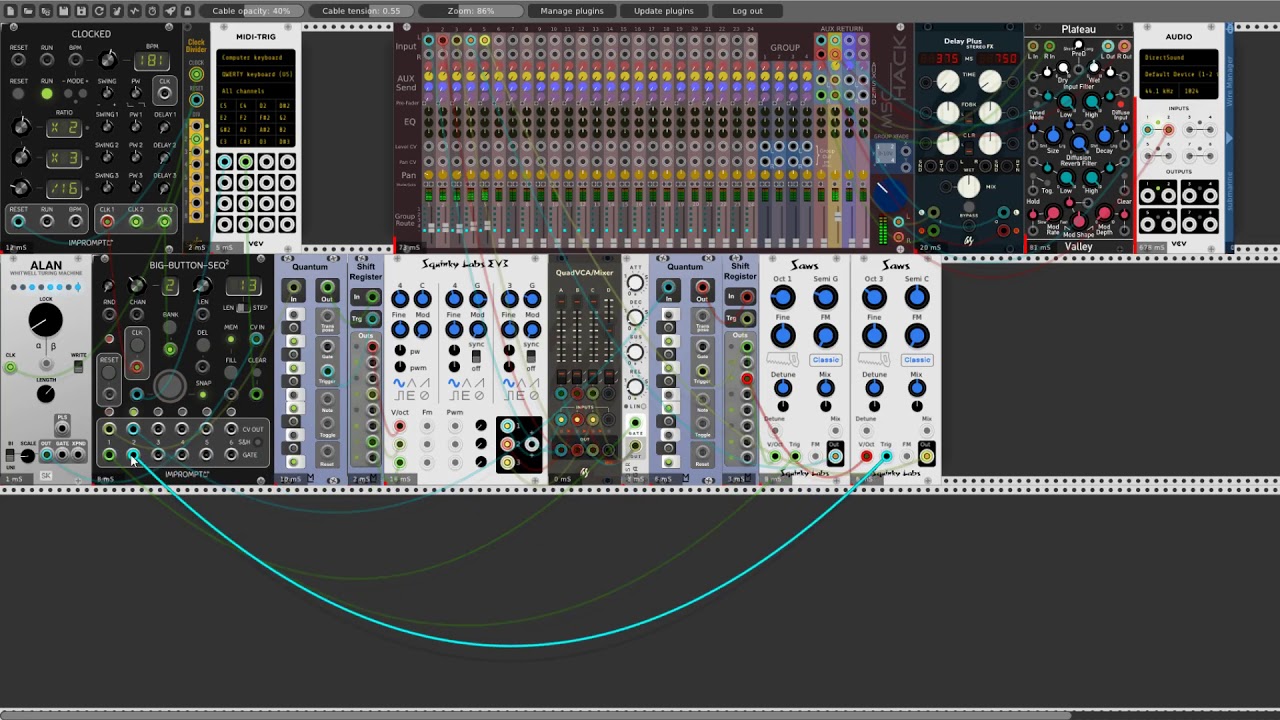Open Audio module DirectSound driver dropdown
The height and width of the screenshot is (720, 1280).
tap(1178, 58)
